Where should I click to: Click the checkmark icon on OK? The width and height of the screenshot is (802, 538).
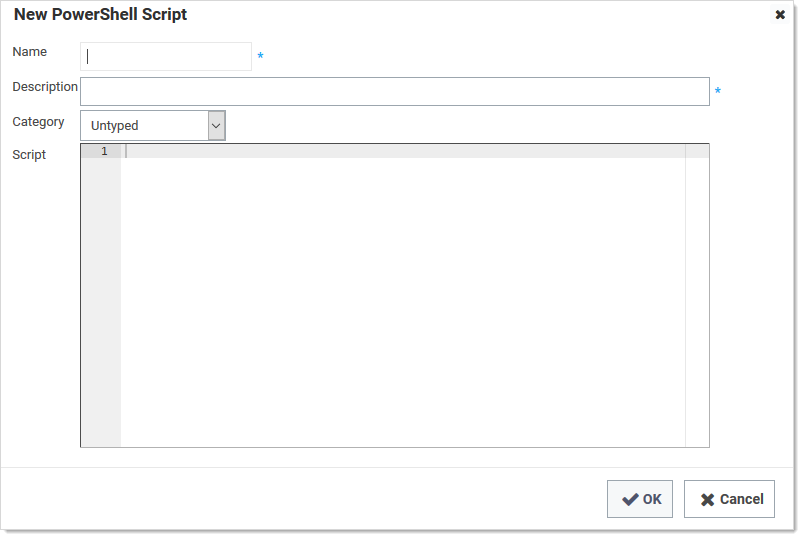coord(630,499)
